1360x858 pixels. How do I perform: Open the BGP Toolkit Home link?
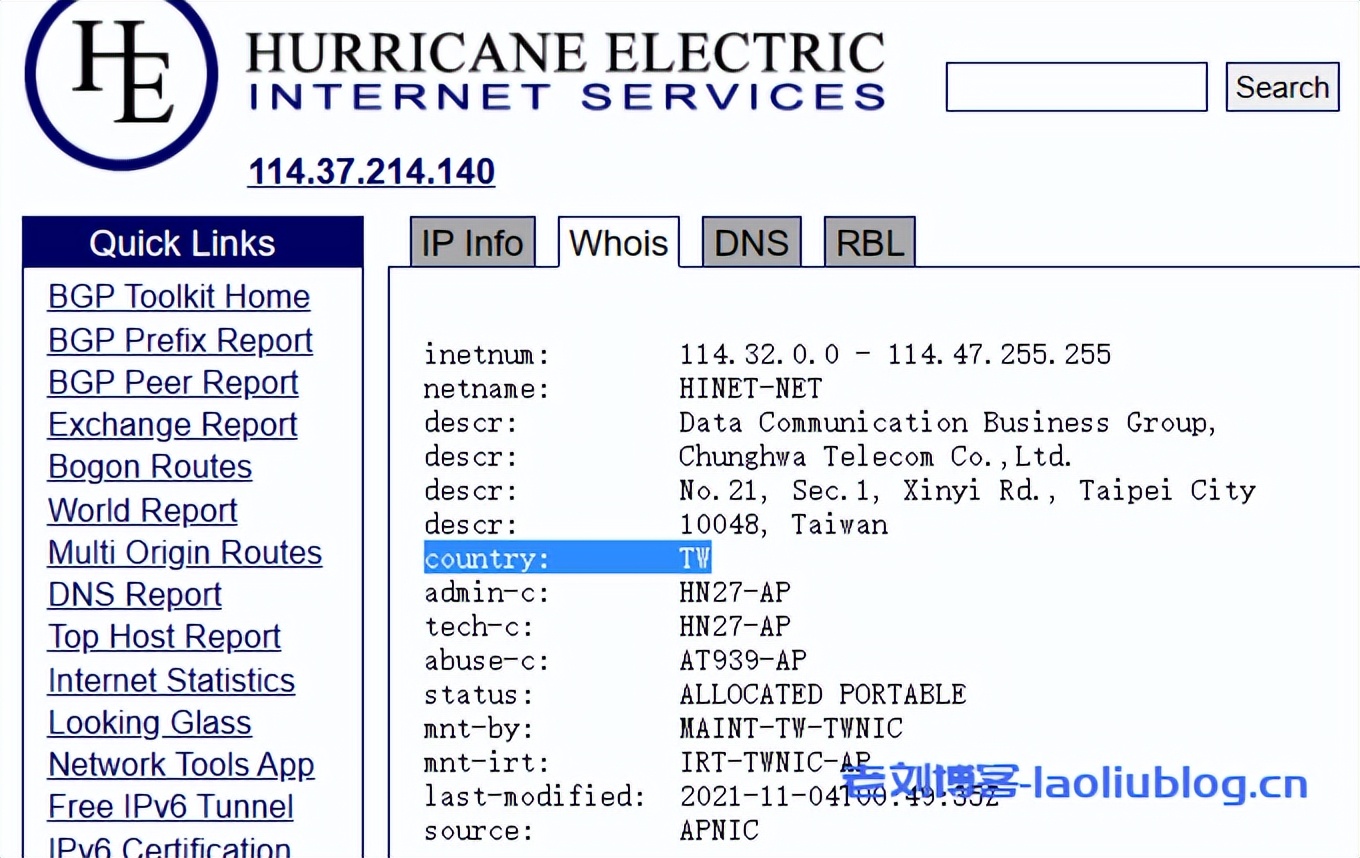[179, 297]
